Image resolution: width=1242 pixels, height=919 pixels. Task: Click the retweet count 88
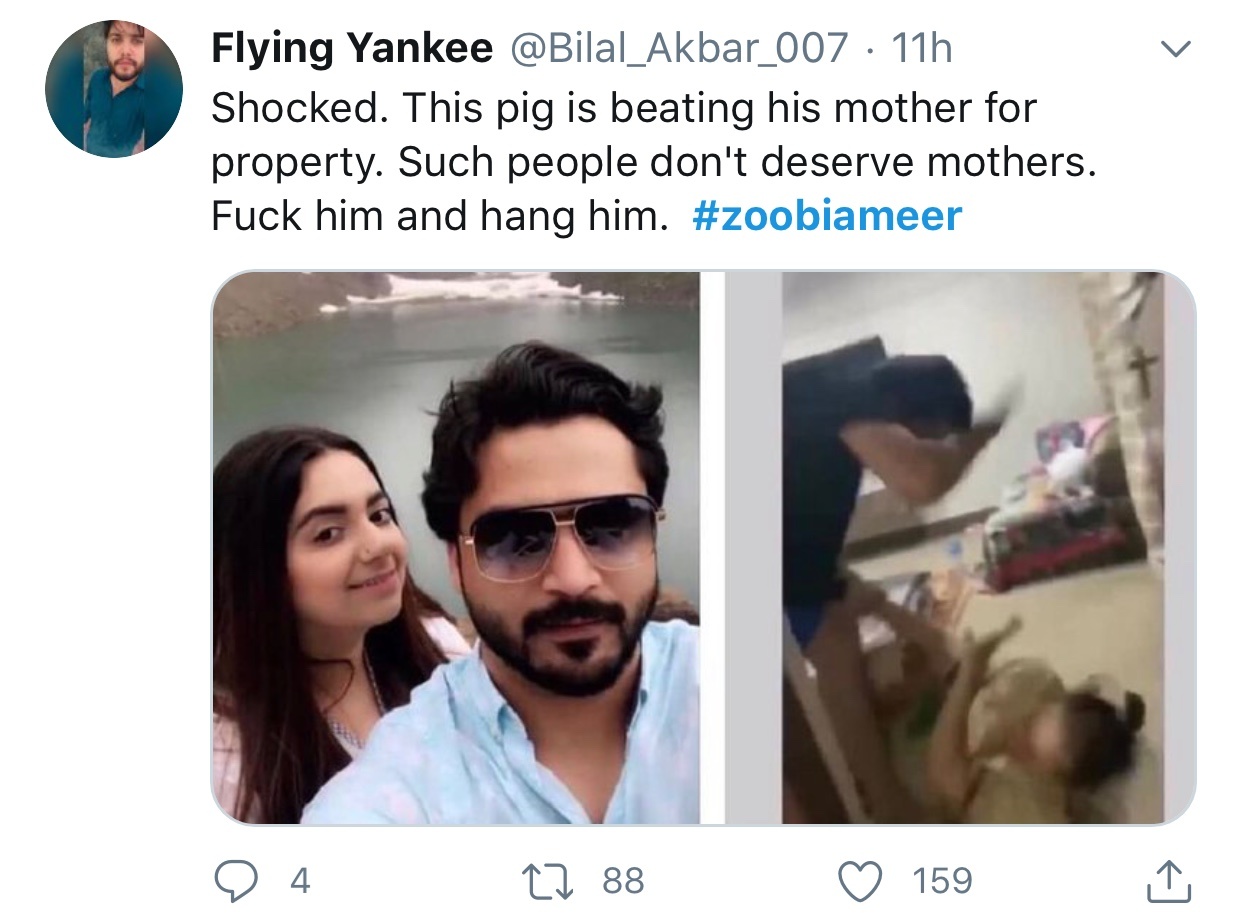tap(623, 881)
